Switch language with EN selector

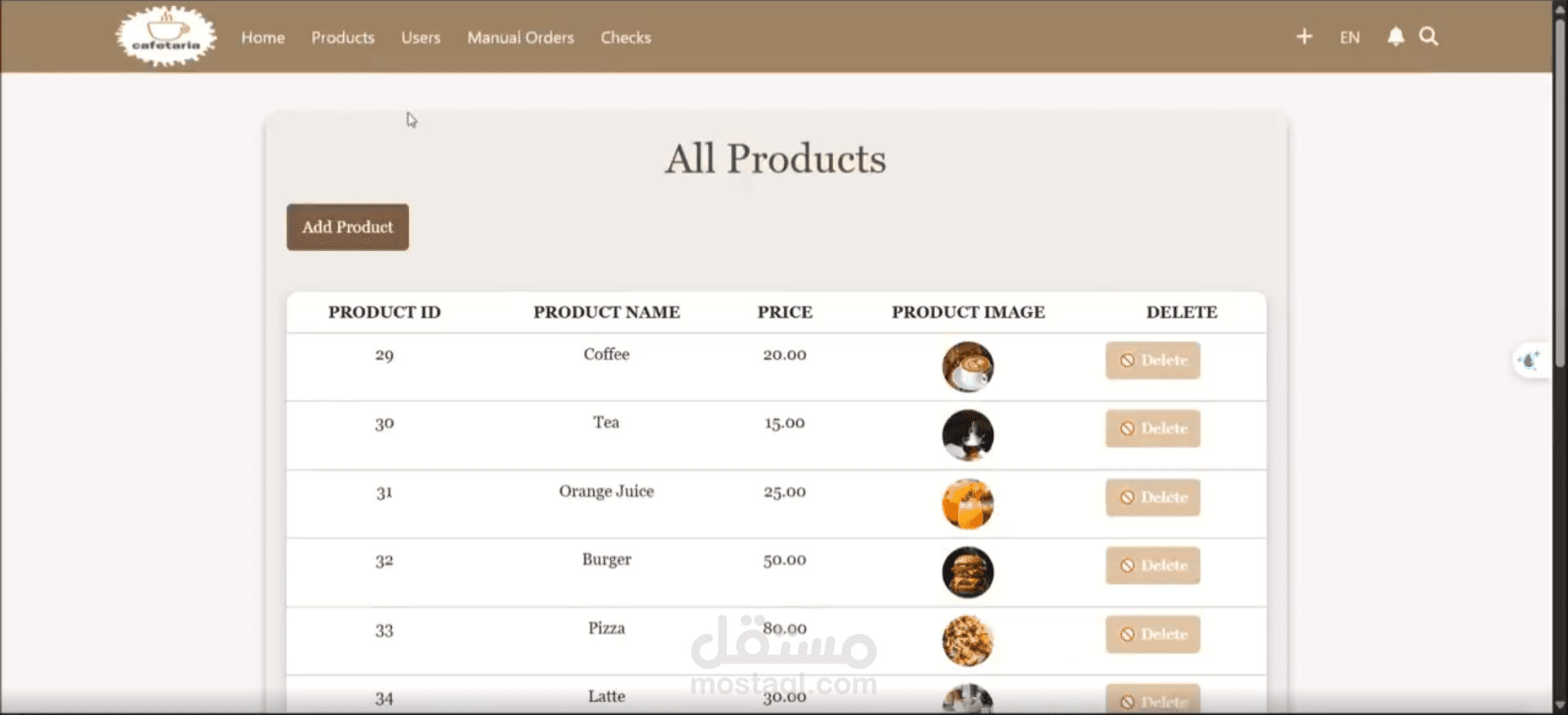1350,38
